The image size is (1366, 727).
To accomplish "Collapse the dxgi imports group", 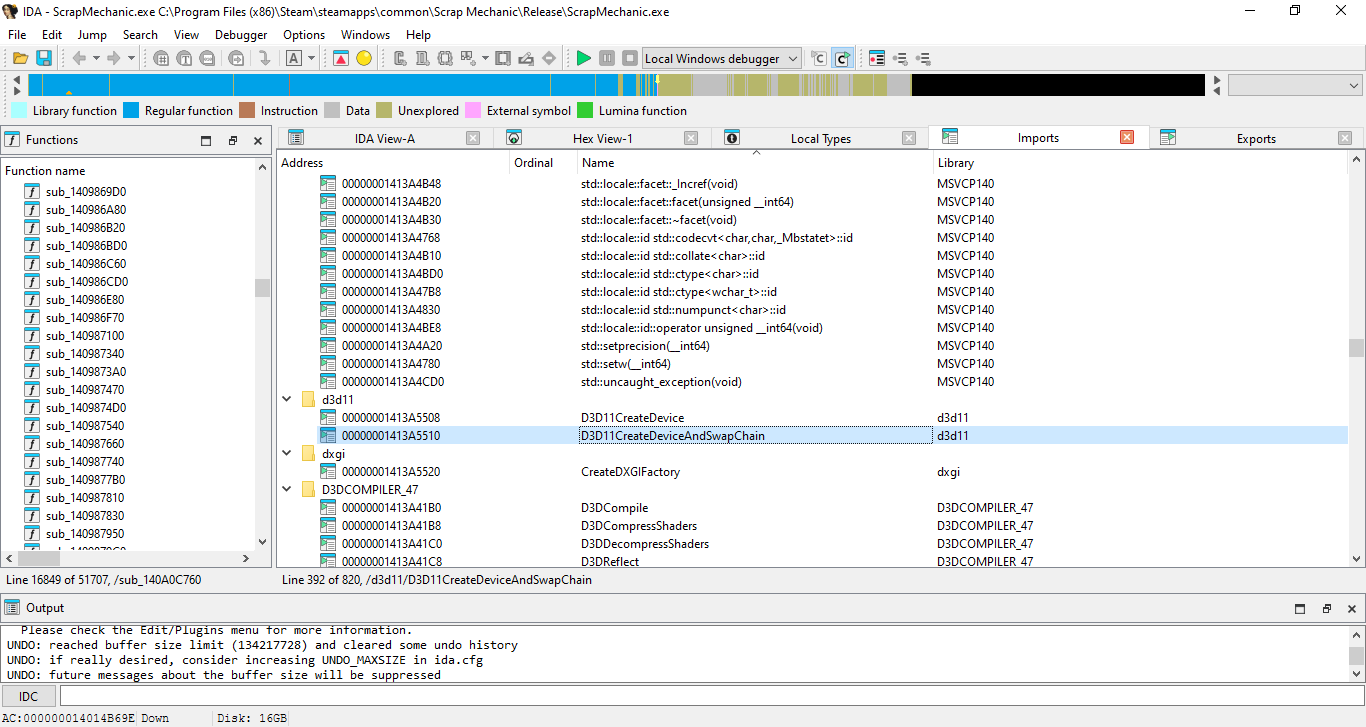I will point(287,454).
